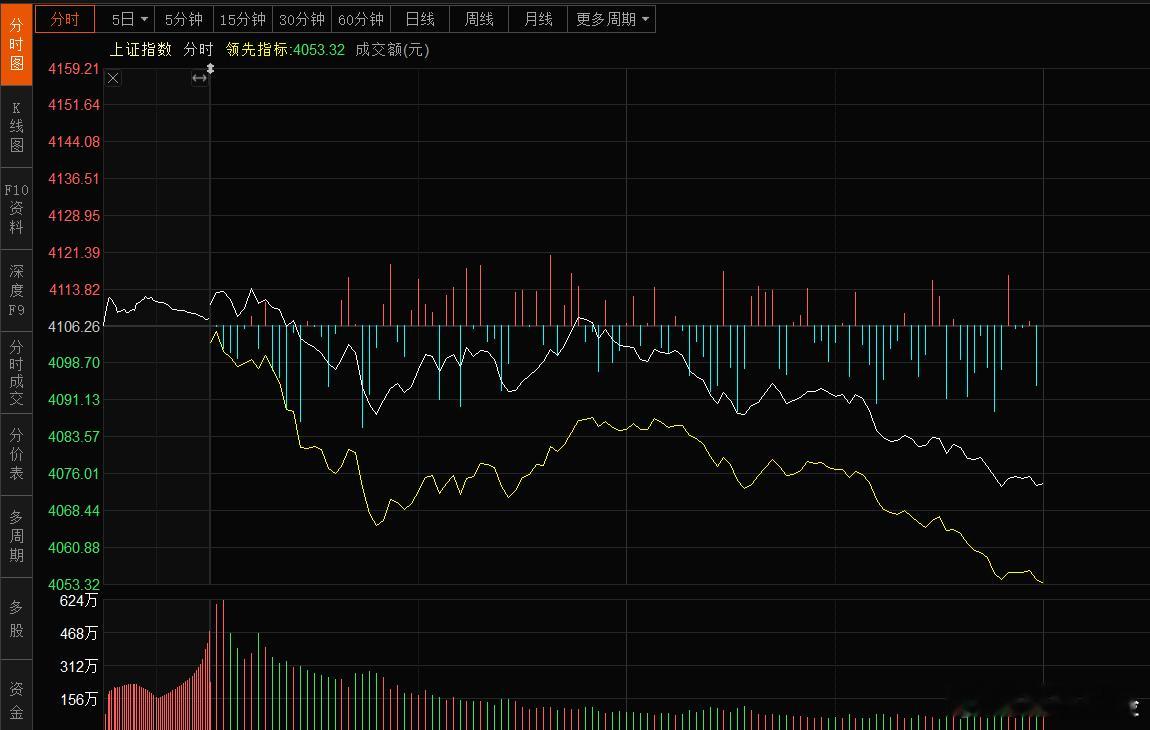Click the 4068.44 price axis value
Image resolution: width=1150 pixels, height=730 pixels.
74,511
